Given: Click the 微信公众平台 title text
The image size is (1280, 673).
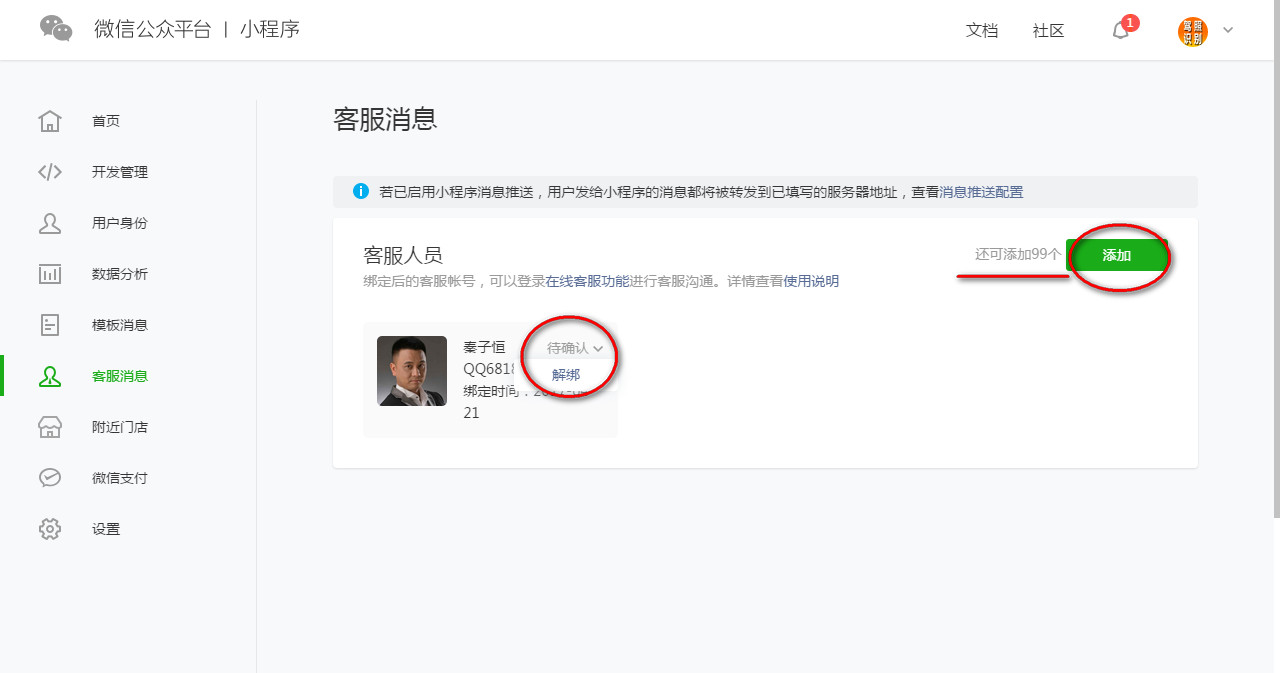Looking at the screenshot, I should (x=153, y=29).
